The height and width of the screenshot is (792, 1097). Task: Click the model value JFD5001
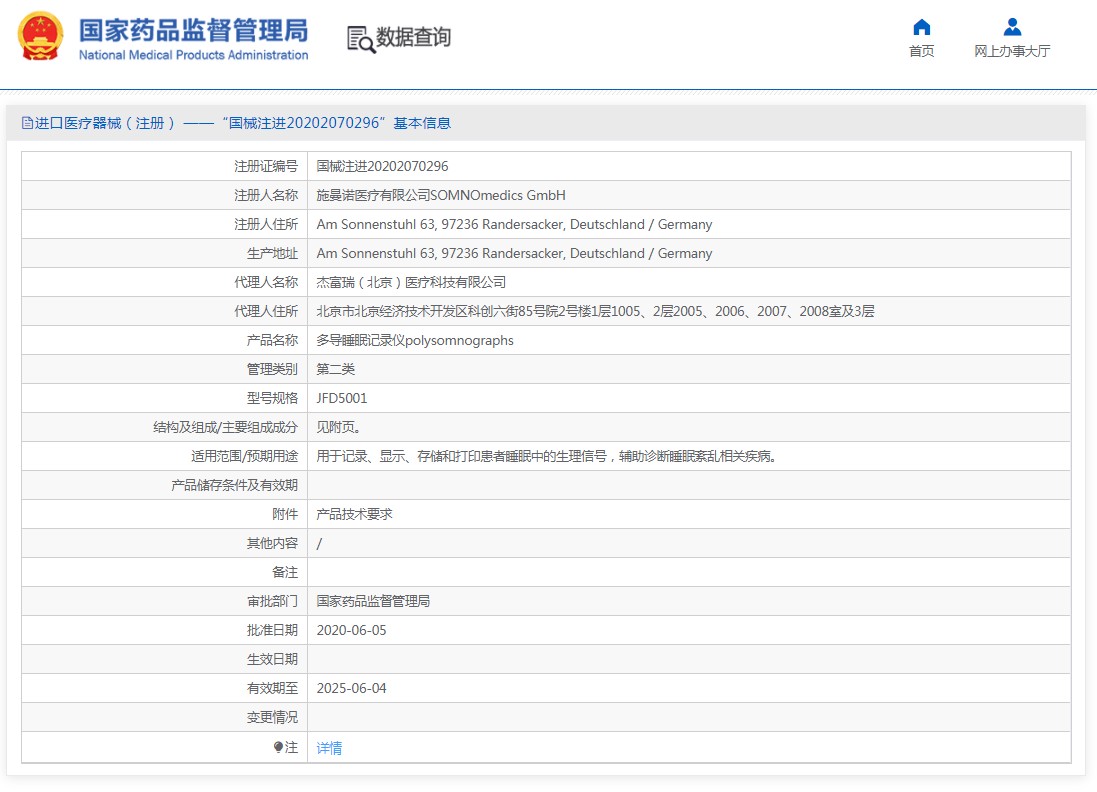click(342, 398)
